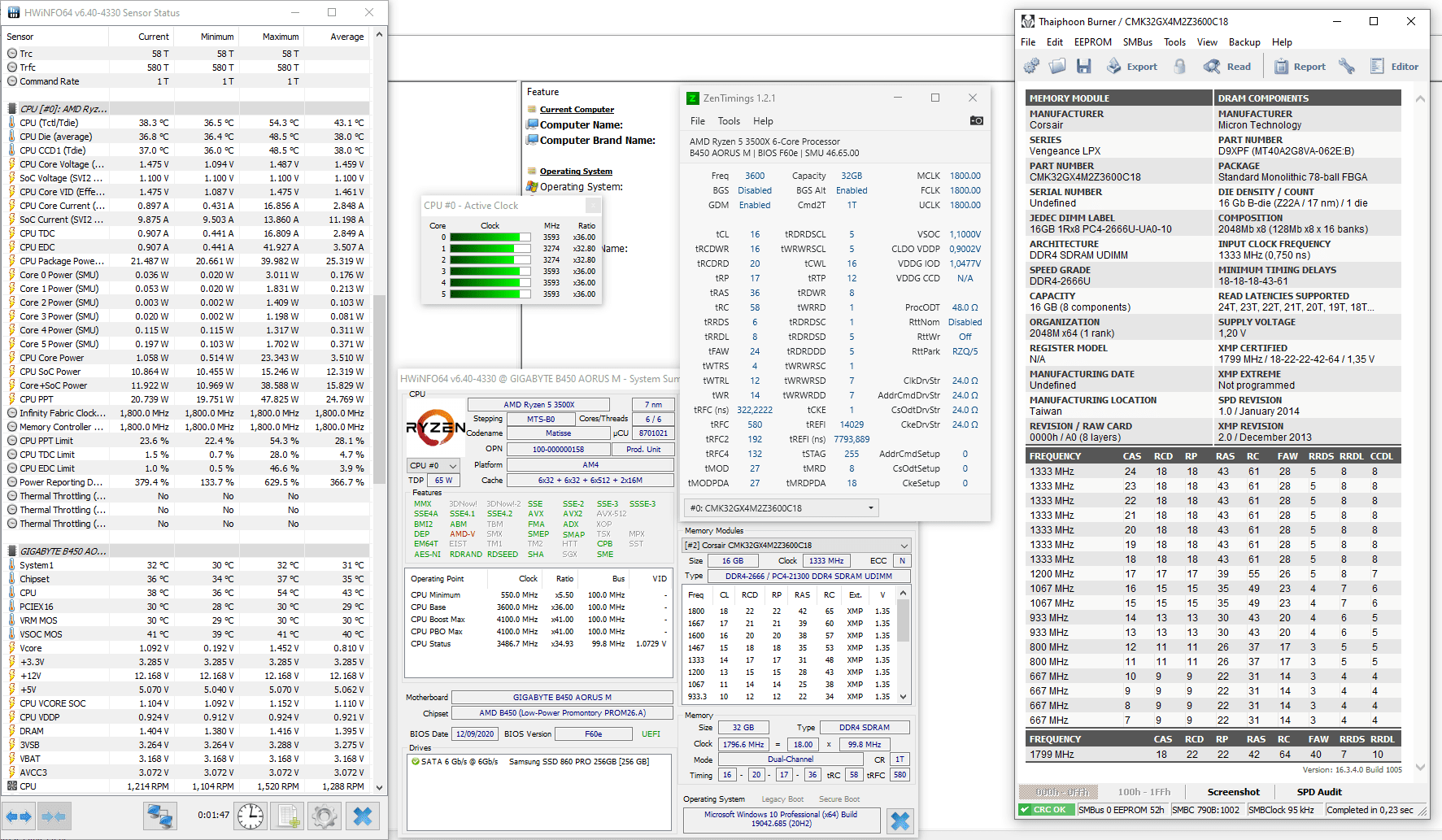Click the clock reset timer icon in HWiNFO
Viewport: 1442px width, 840px height.
[x=250, y=816]
